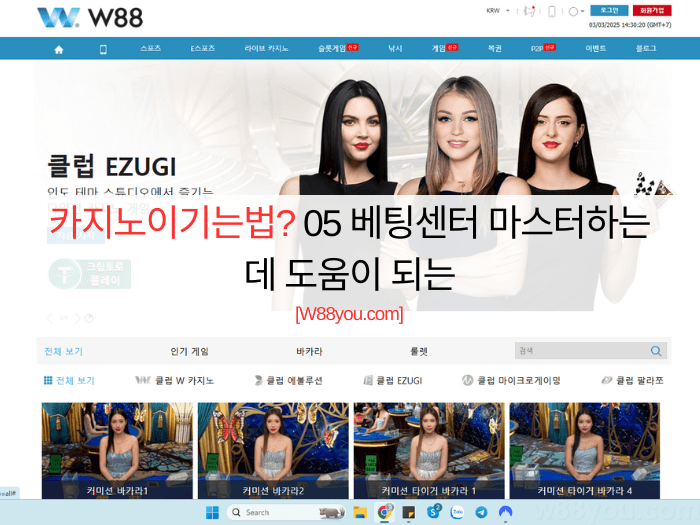Open Telegram from the taskbar
Screen dimensions: 700x525
pos(481,512)
